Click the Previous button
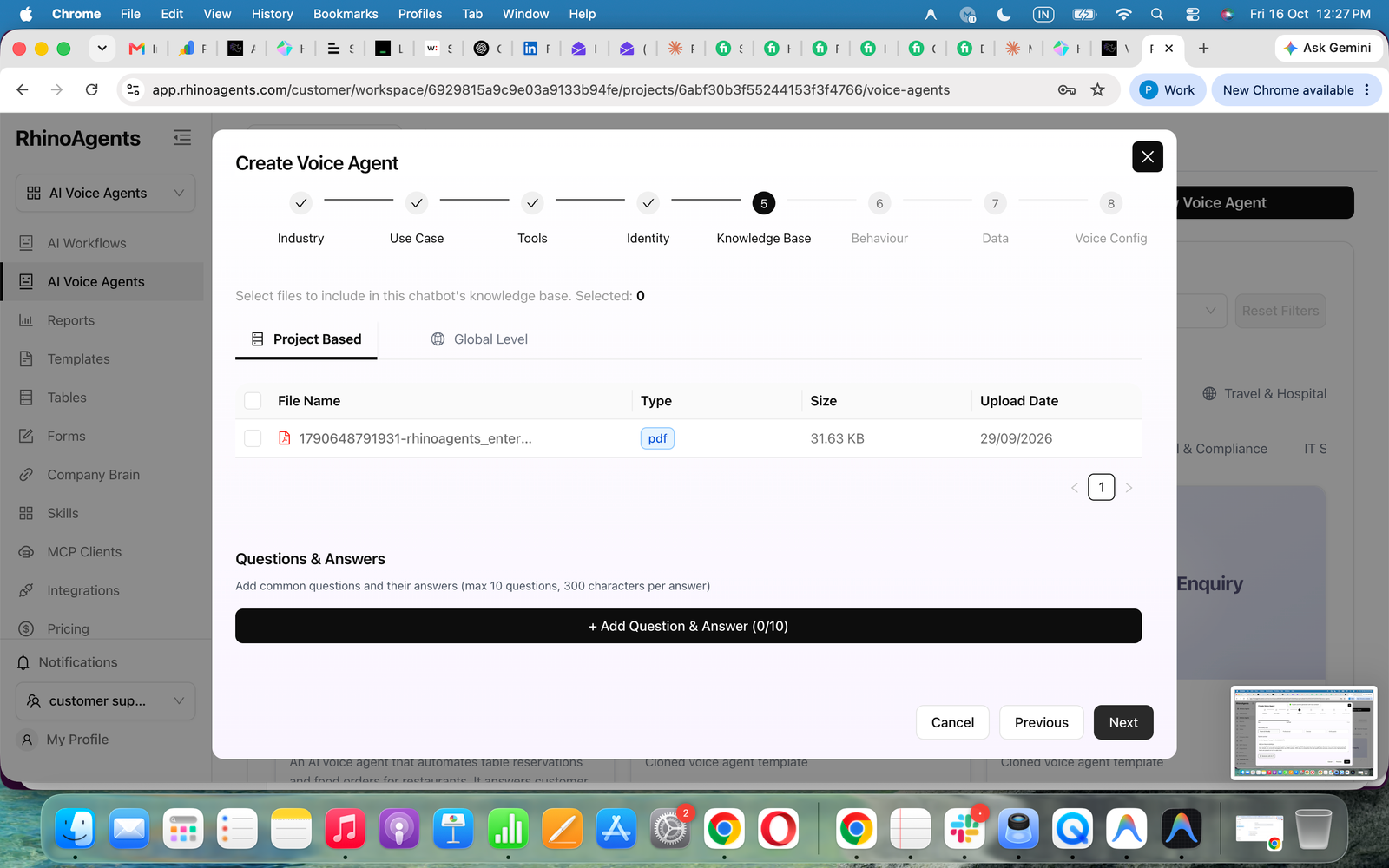1389x868 pixels. coord(1042,722)
